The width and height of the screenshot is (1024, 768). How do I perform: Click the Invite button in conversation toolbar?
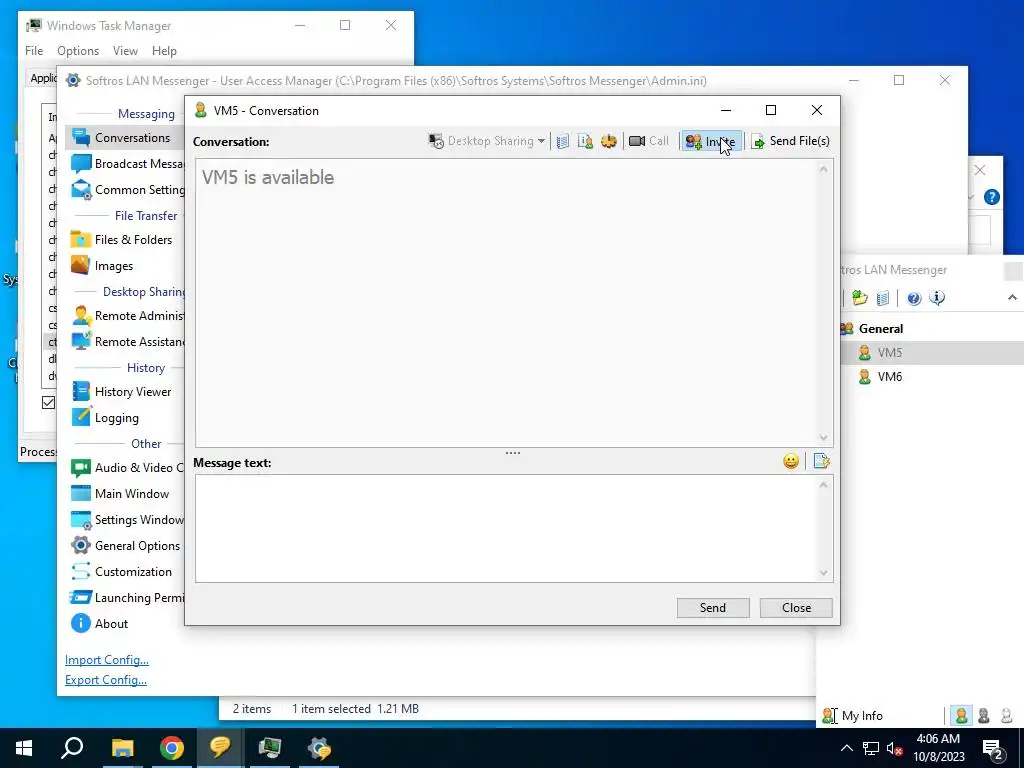tap(711, 141)
